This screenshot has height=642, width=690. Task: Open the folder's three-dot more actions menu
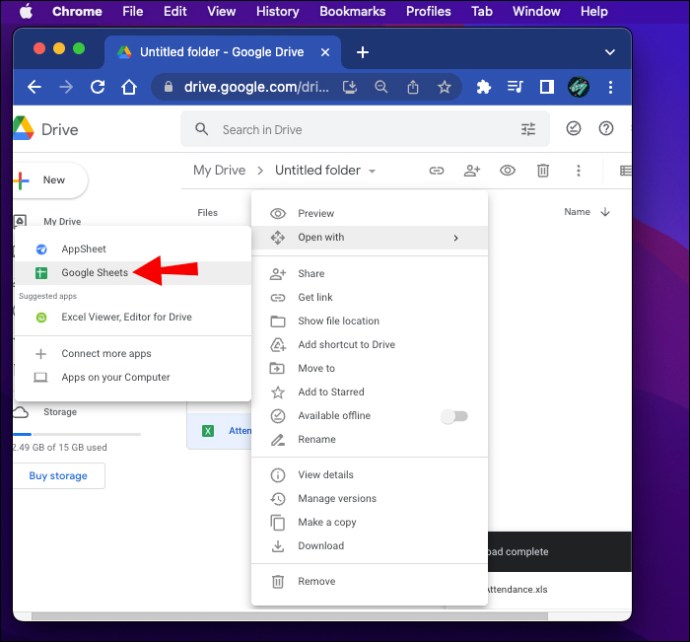[x=578, y=170]
